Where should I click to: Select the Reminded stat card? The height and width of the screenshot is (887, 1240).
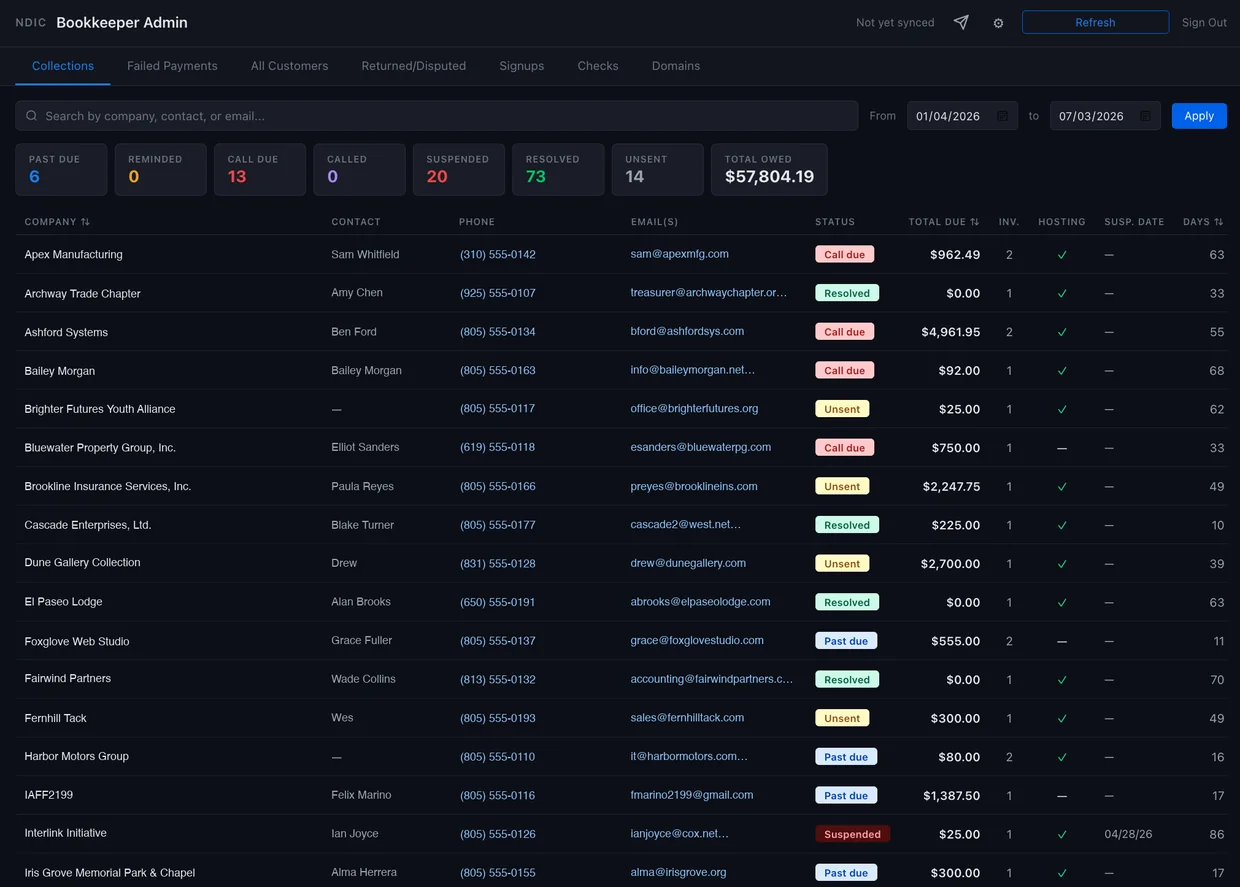tap(161, 170)
